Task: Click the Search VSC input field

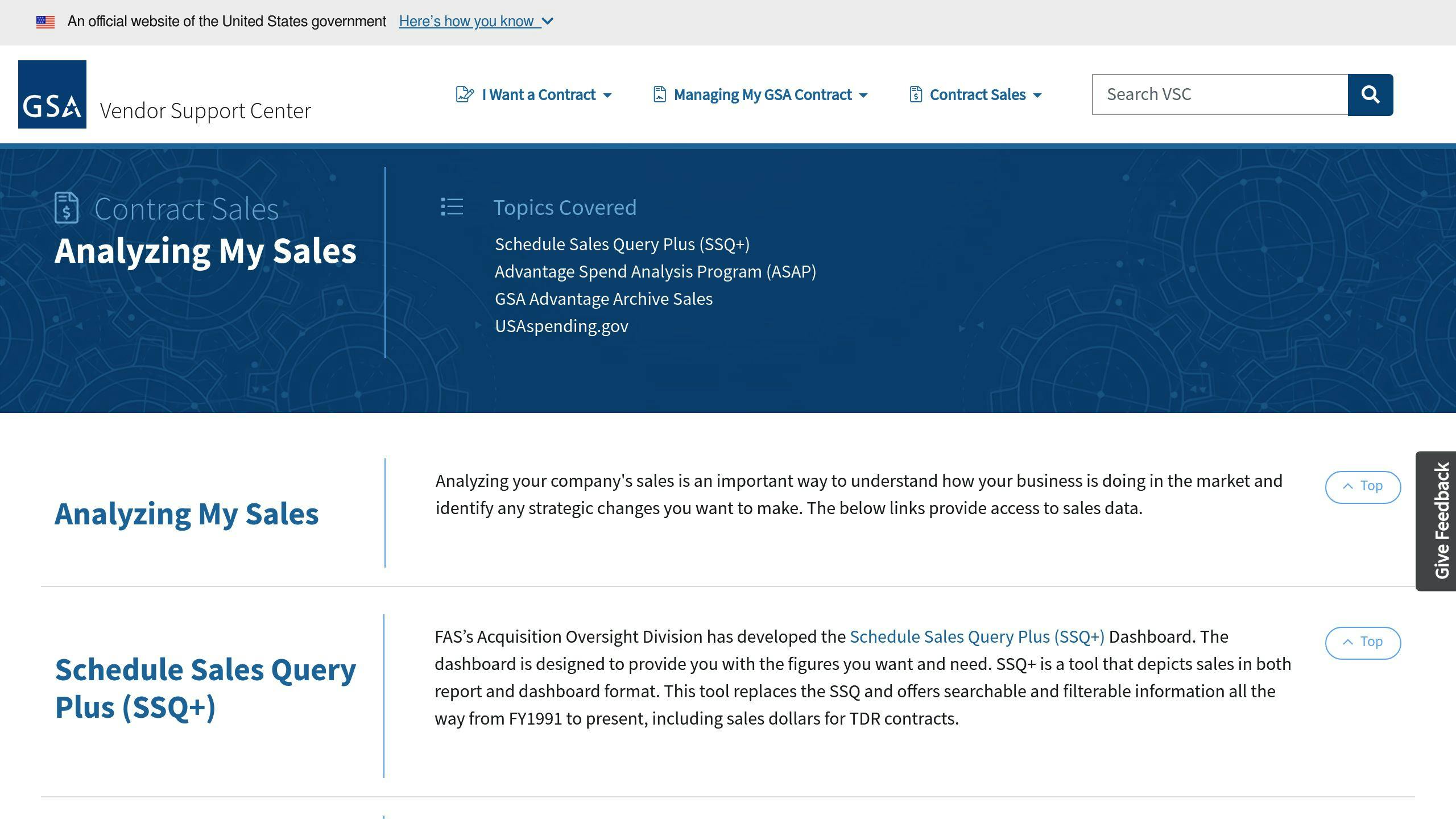Action: [1220, 94]
